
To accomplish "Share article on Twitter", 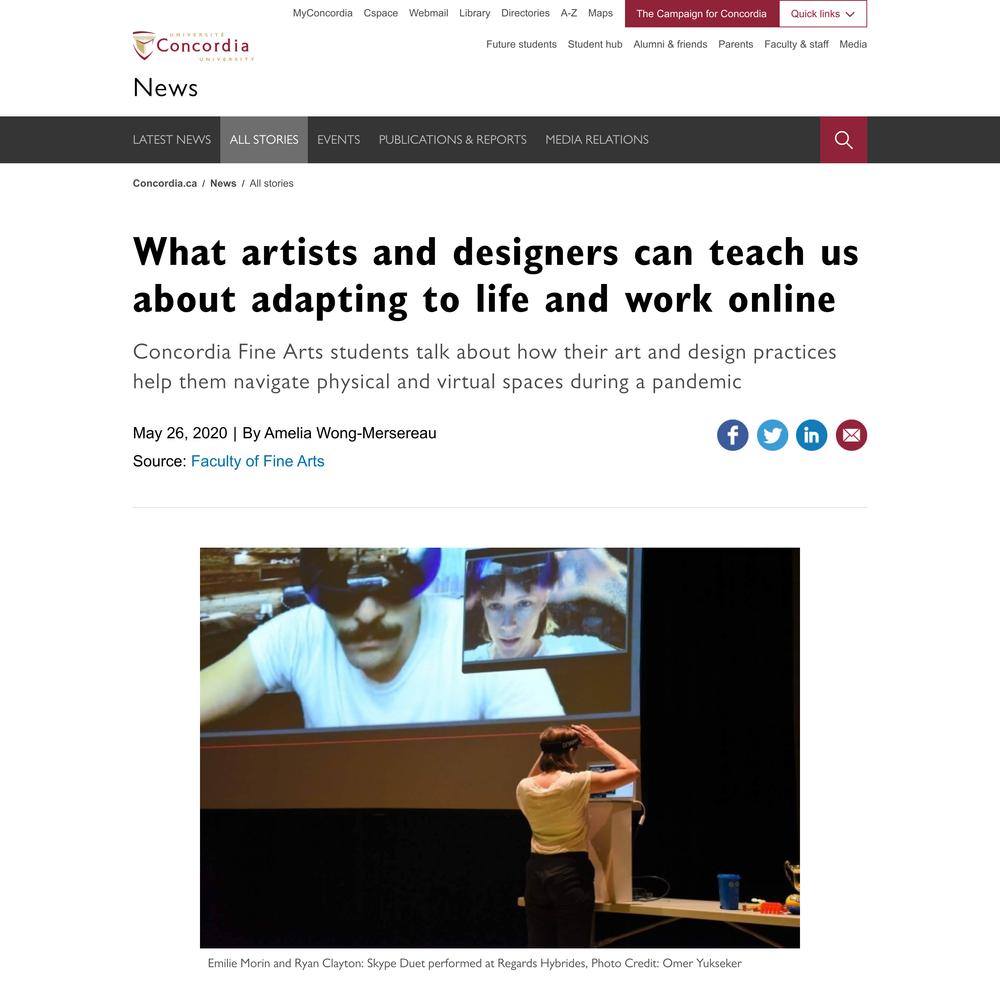I will [x=772, y=435].
